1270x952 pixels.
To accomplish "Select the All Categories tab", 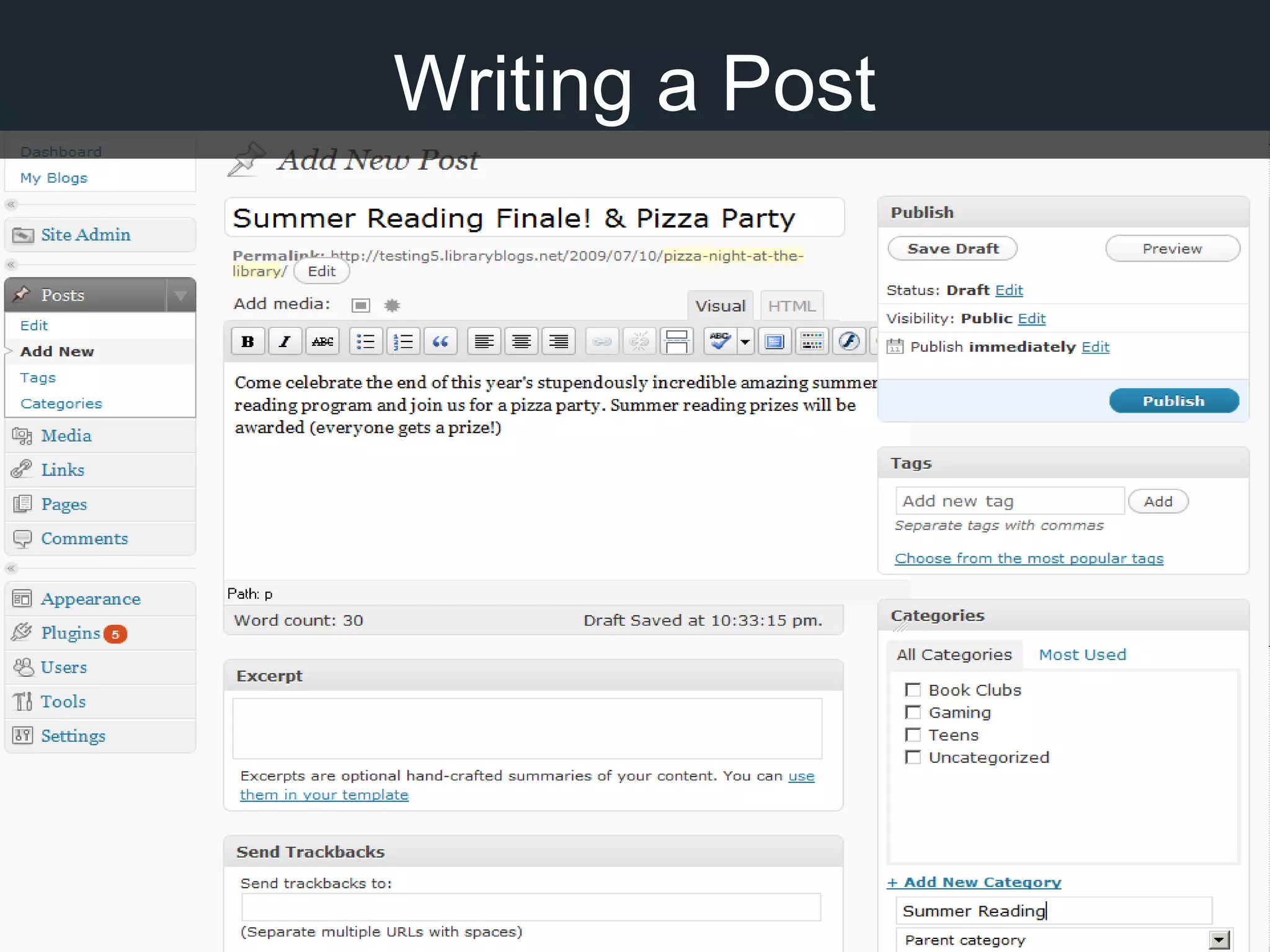I will point(954,654).
